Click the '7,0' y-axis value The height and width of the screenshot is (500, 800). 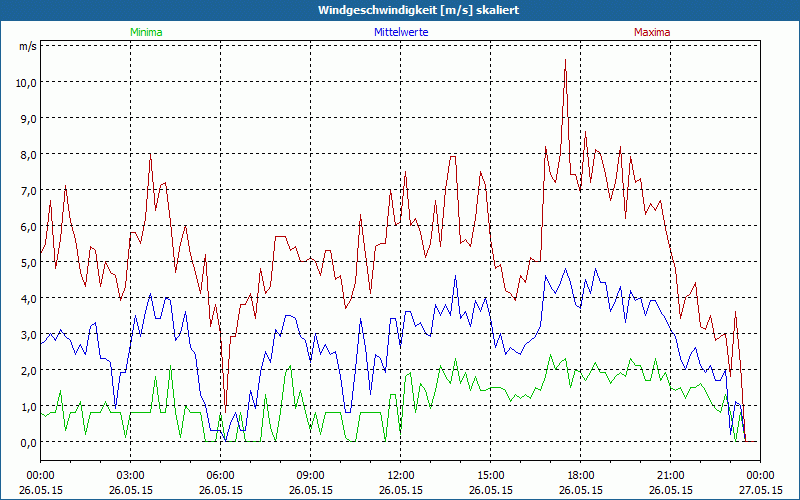point(28,191)
